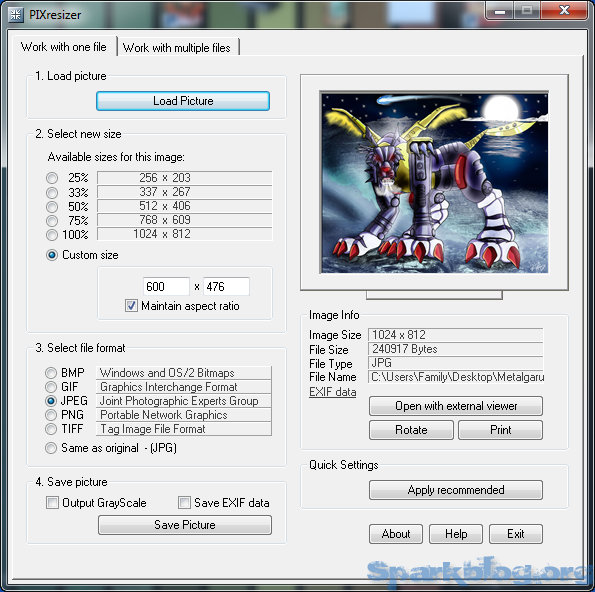Select GIF file format
The width and height of the screenshot is (595, 592).
pos(51,387)
